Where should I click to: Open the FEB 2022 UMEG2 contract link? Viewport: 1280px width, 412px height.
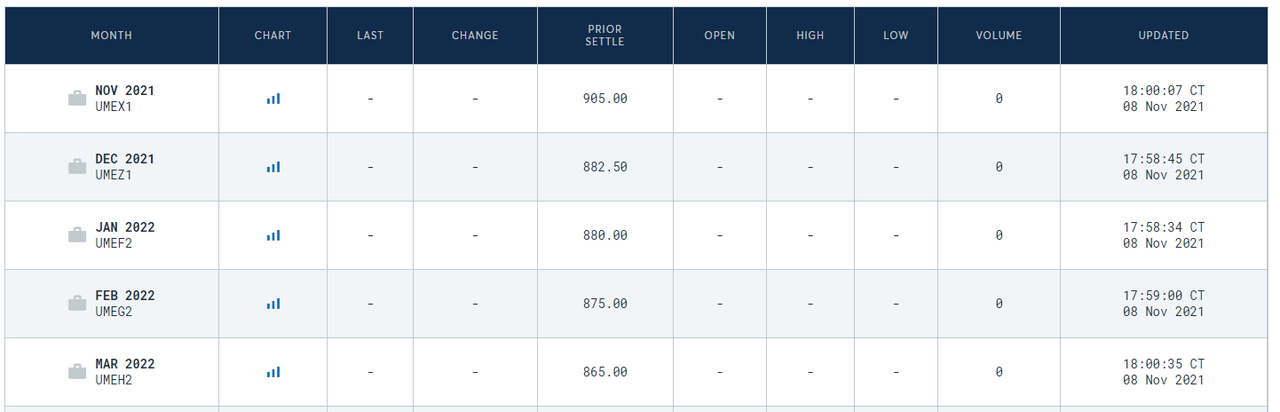pos(125,303)
